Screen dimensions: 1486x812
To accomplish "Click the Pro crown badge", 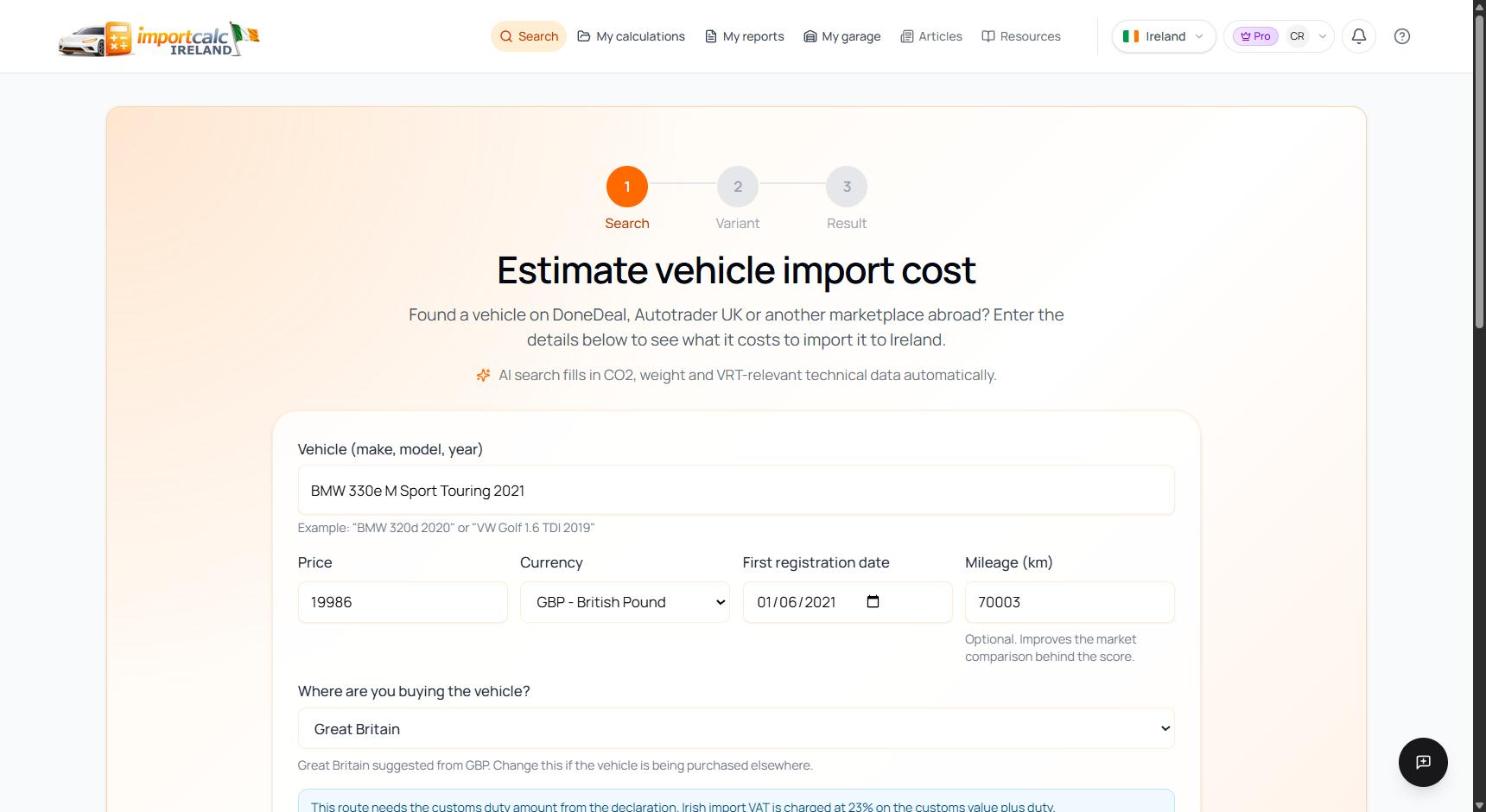I will (1255, 36).
